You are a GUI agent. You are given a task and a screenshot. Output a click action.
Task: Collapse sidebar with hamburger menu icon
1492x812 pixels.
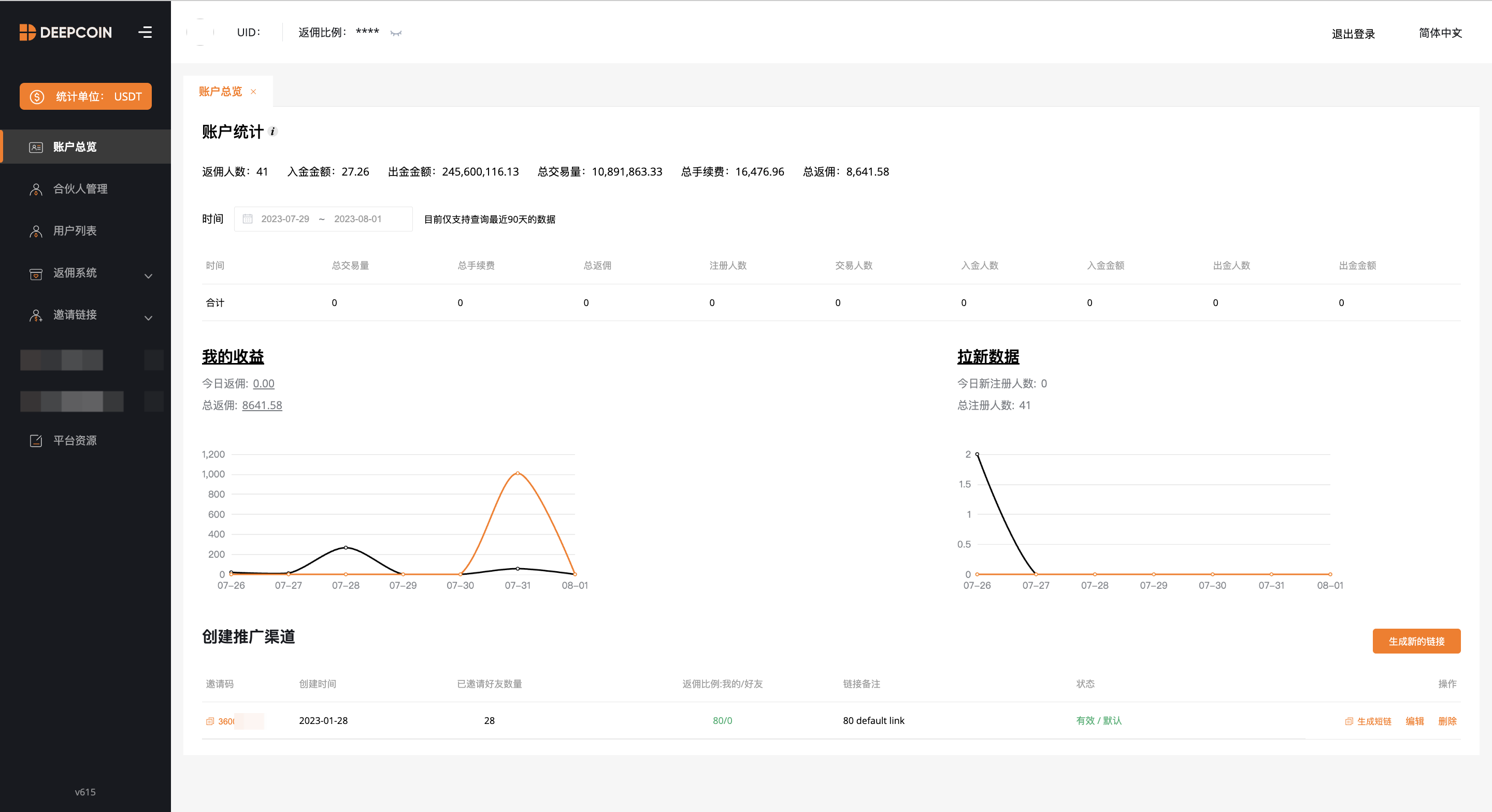click(146, 33)
